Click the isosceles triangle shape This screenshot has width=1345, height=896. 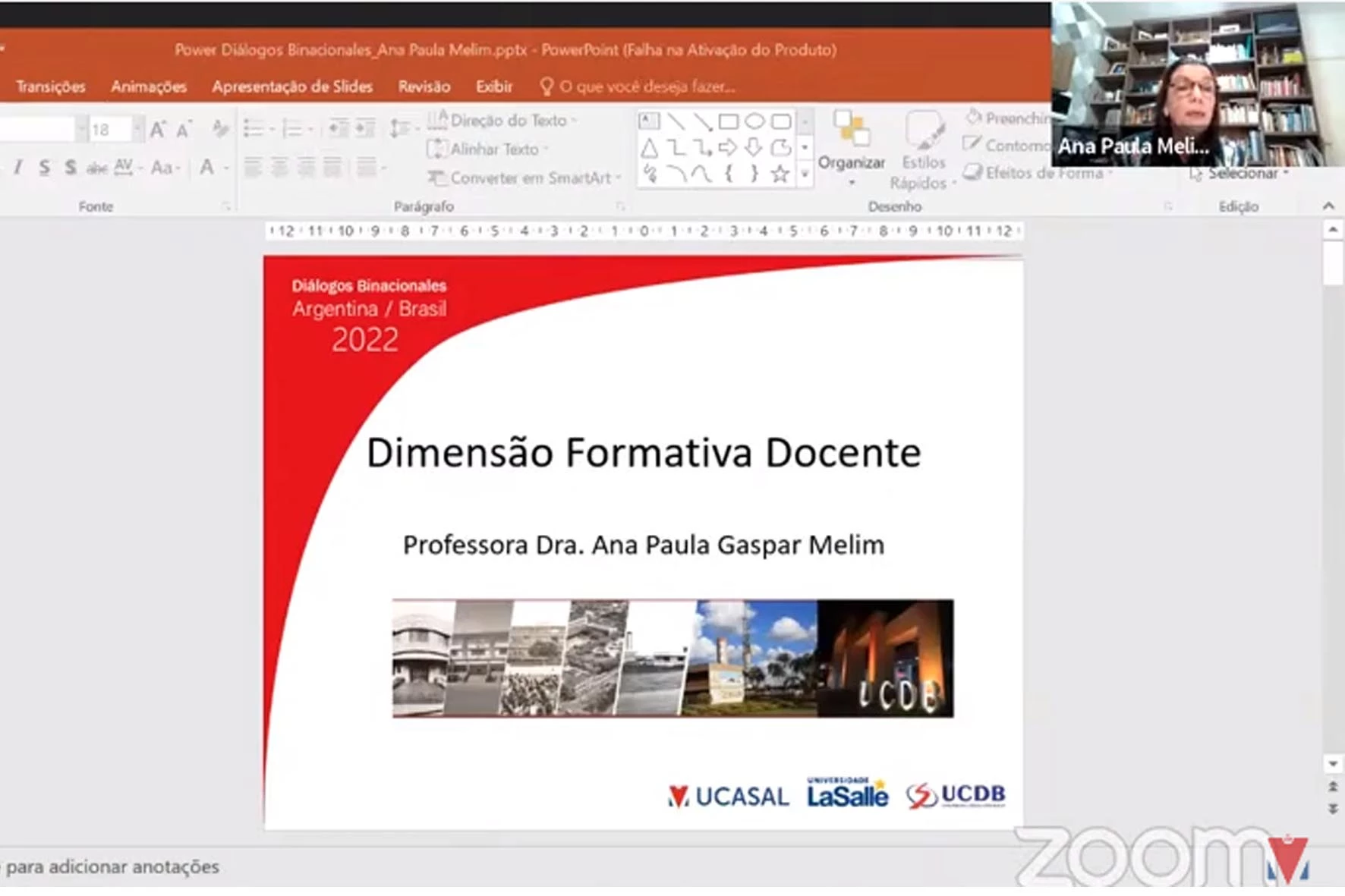(x=649, y=148)
